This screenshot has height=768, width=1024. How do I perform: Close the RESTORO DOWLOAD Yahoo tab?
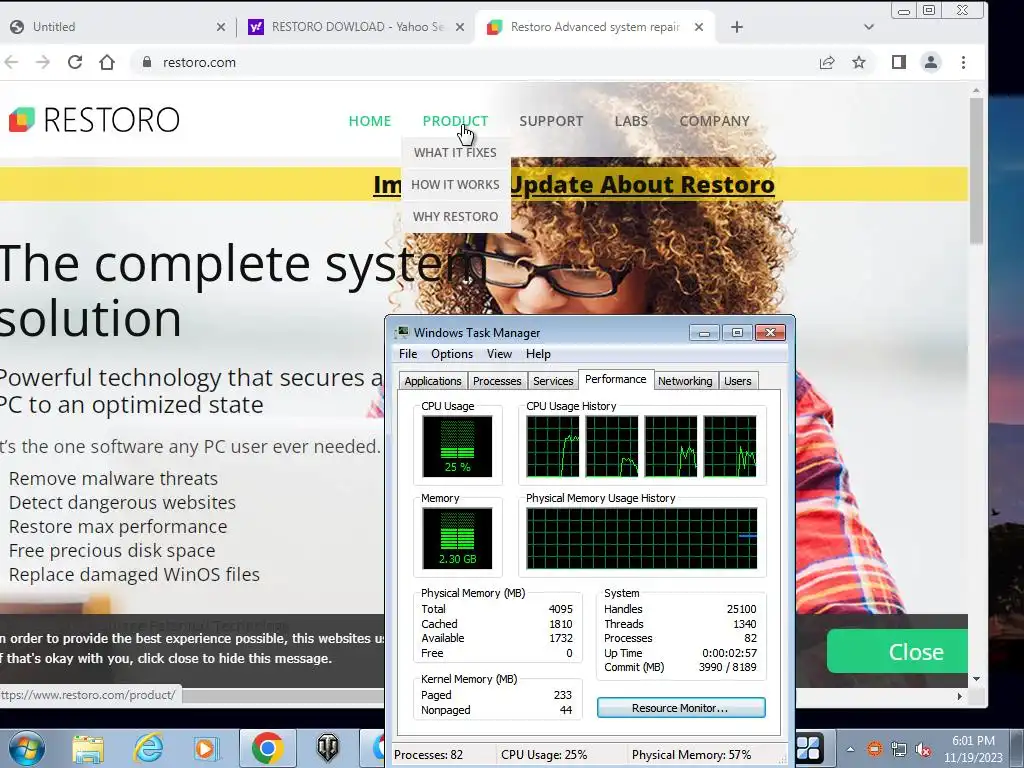460,27
